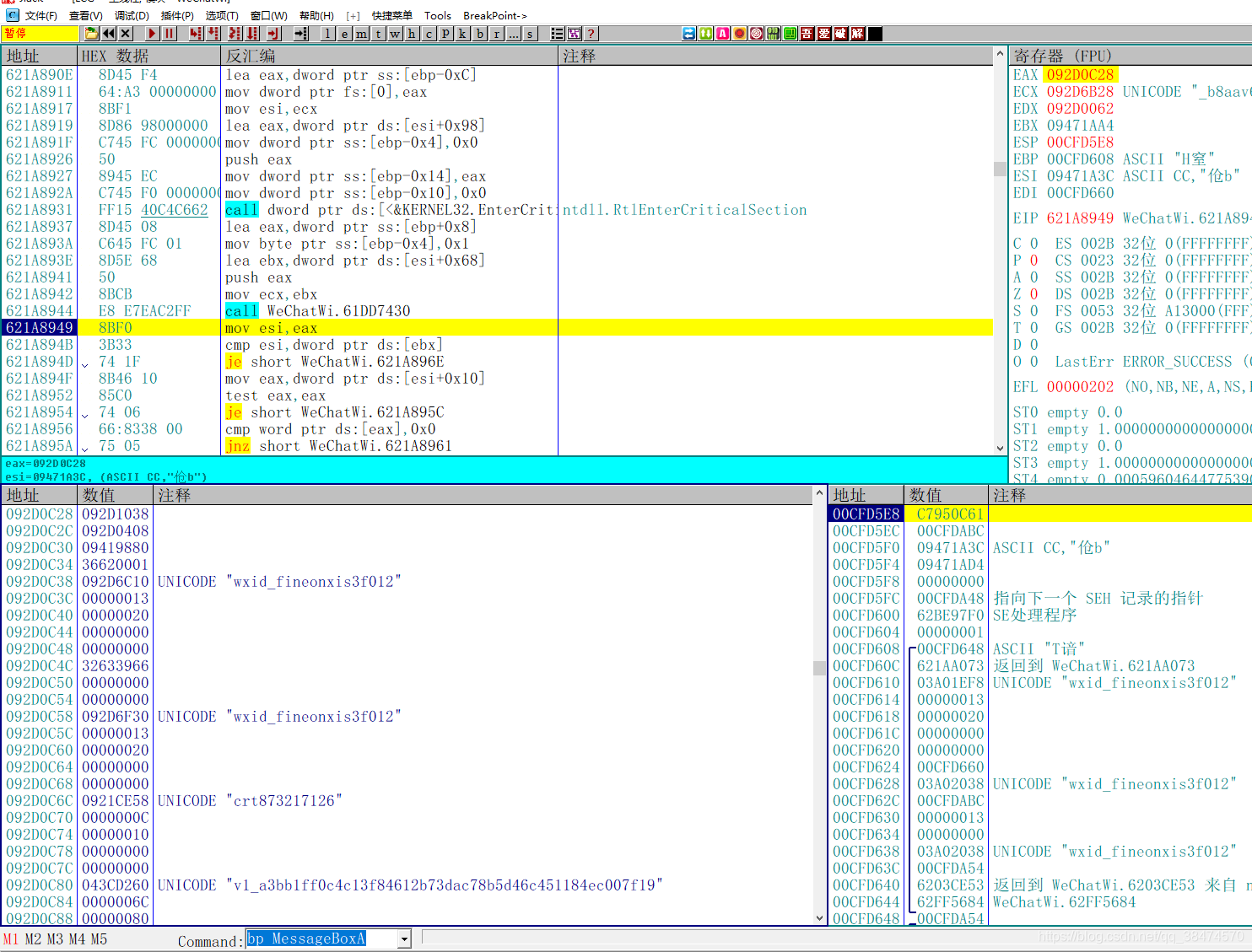Toggle the A flag value
This screenshot has height=952, width=1252.
click(x=1034, y=277)
